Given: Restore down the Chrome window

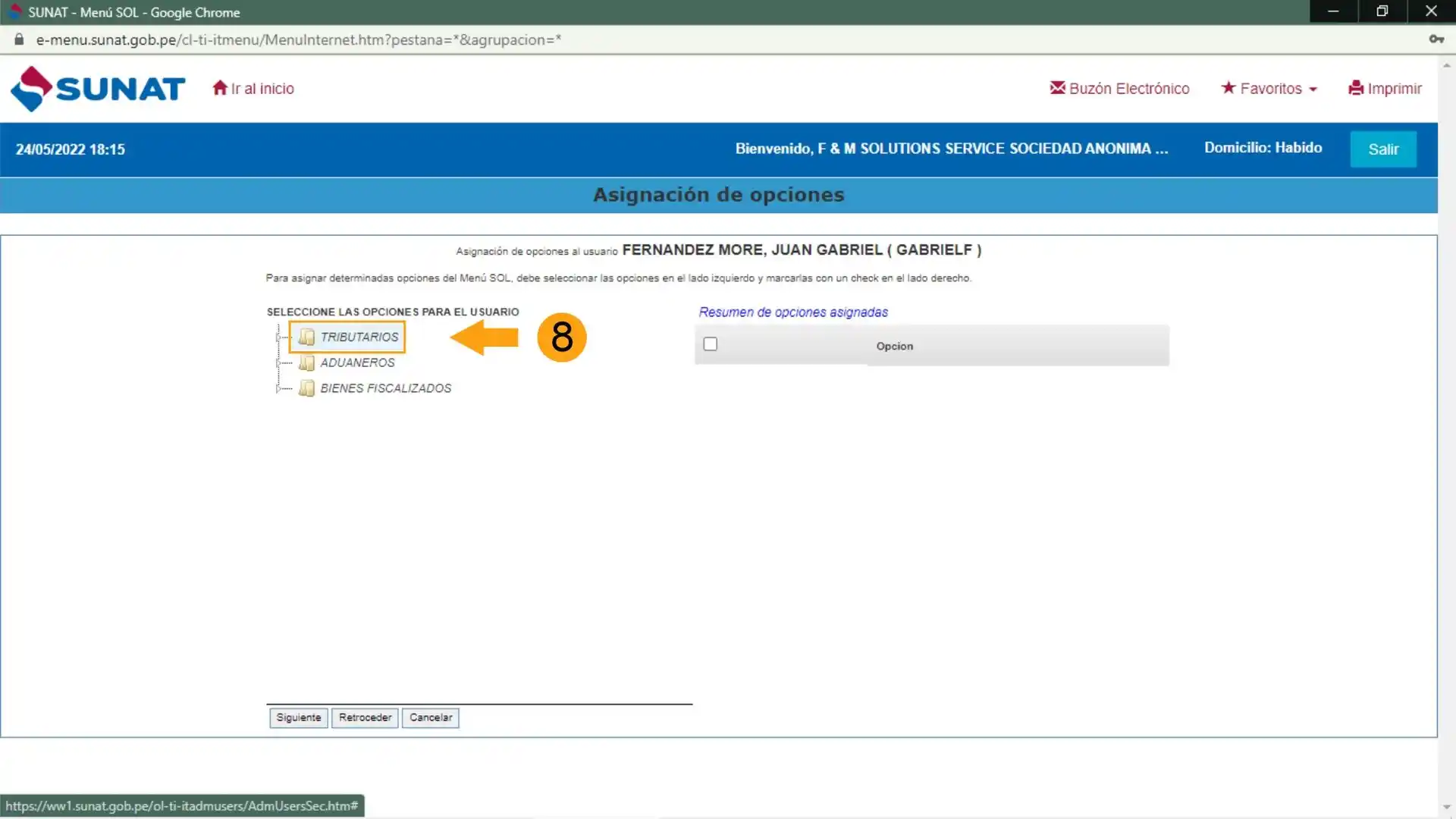Looking at the screenshot, I should point(1382,11).
